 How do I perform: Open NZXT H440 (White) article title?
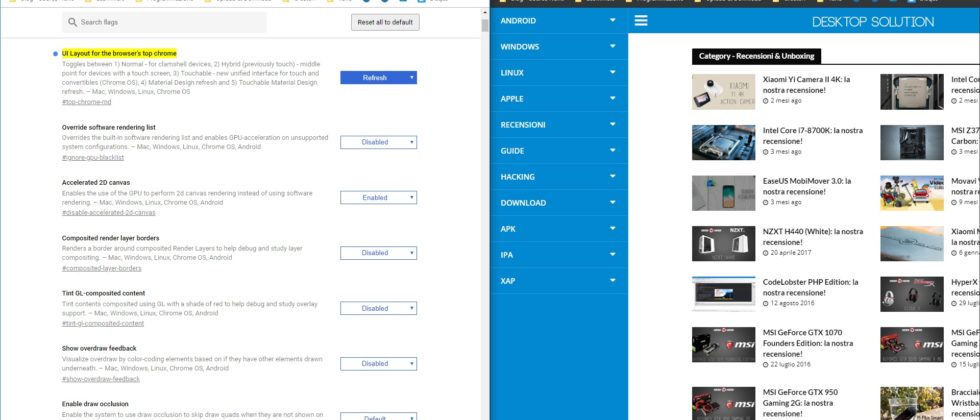[812, 236]
